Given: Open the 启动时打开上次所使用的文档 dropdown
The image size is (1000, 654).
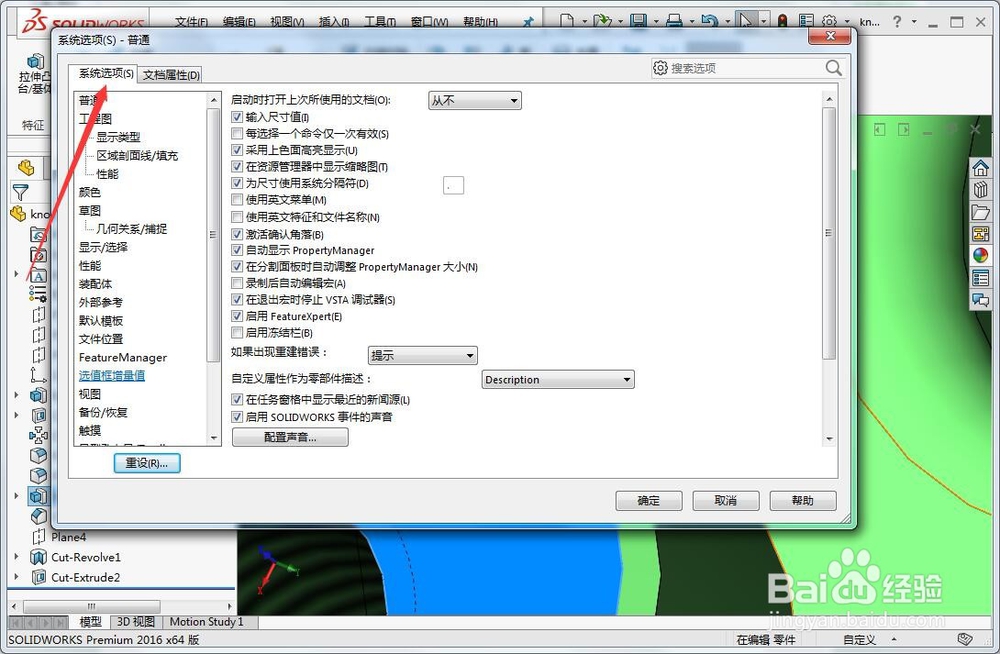Looking at the screenshot, I should coord(474,100).
